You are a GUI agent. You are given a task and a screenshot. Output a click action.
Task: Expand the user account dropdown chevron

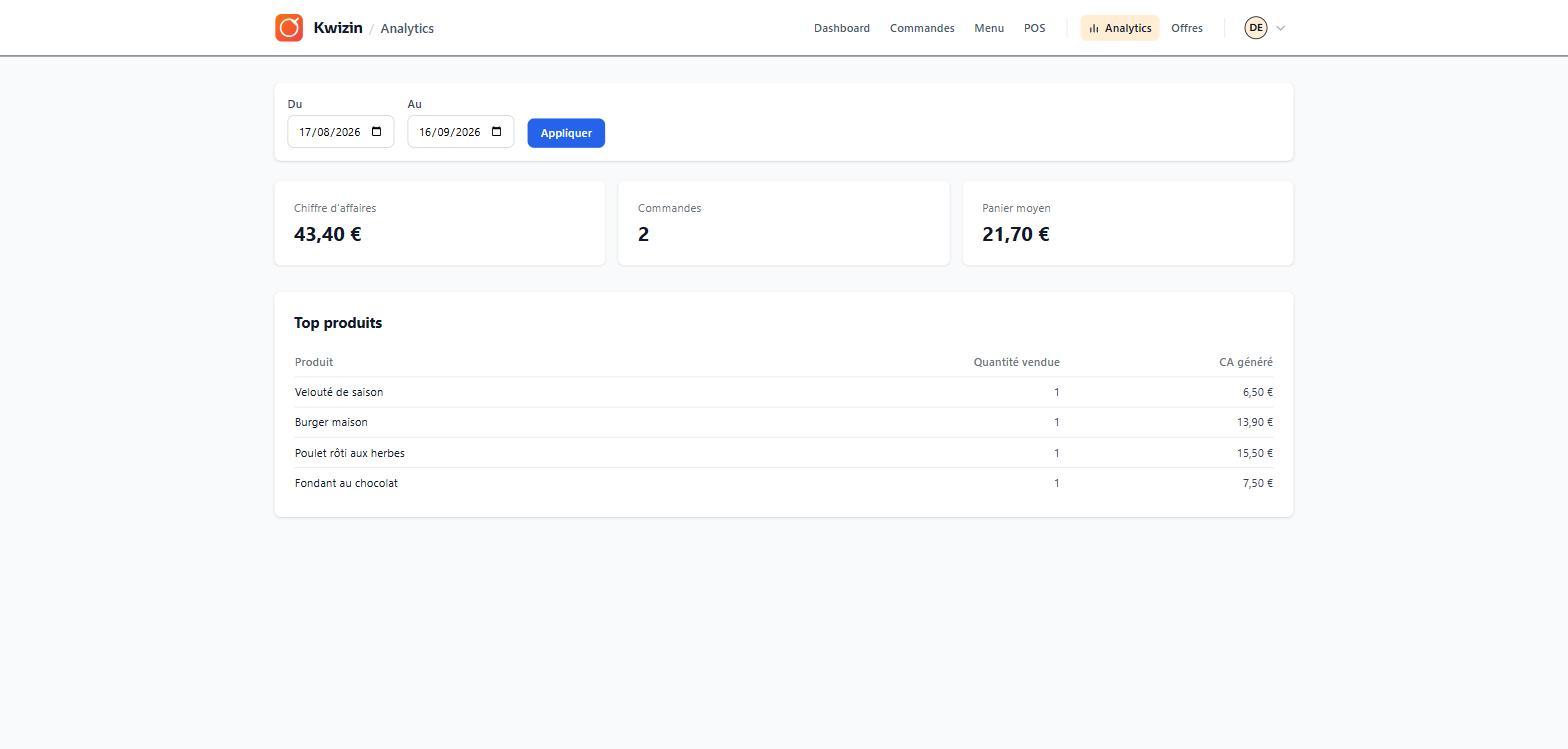coord(1280,28)
